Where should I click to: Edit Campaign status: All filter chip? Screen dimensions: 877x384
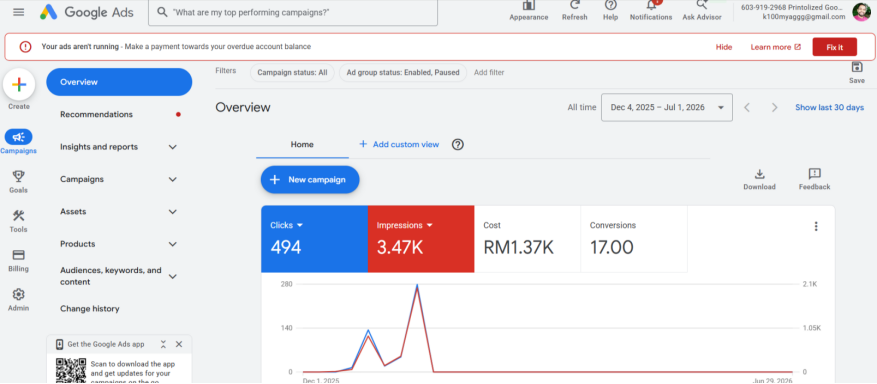tap(292, 73)
